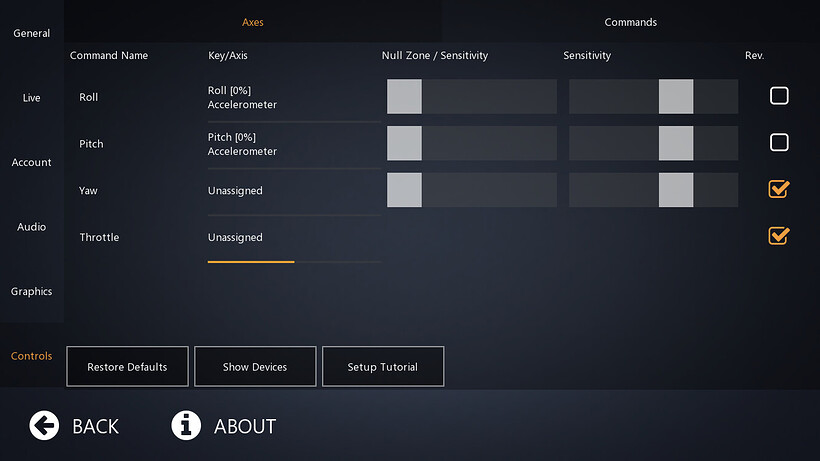Click the Back arrow icon
The height and width of the screenshot is (461, 820).
tap(44, 425)
